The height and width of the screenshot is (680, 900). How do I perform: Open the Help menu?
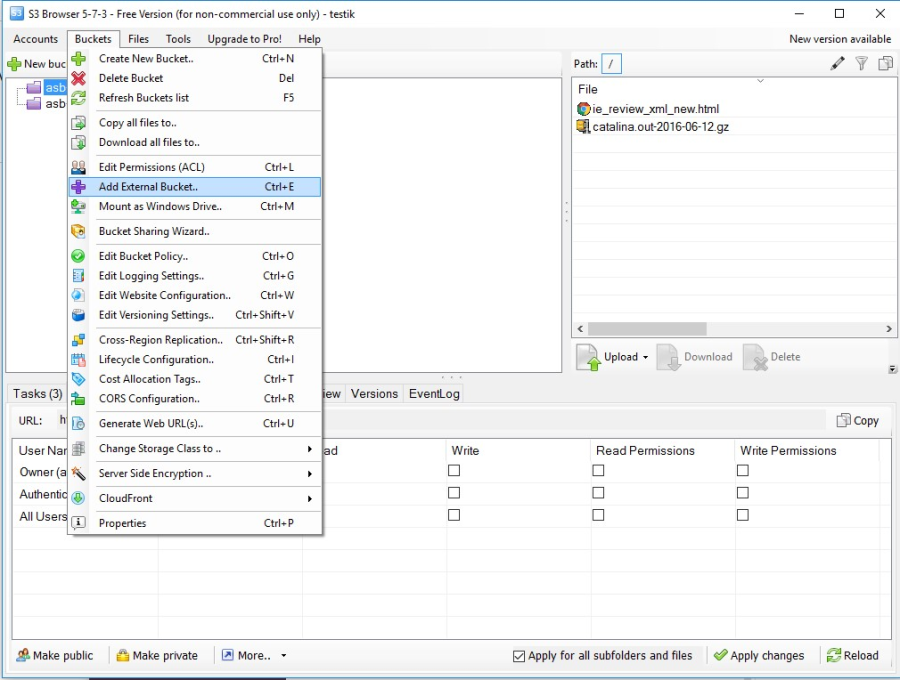(309, 39)
